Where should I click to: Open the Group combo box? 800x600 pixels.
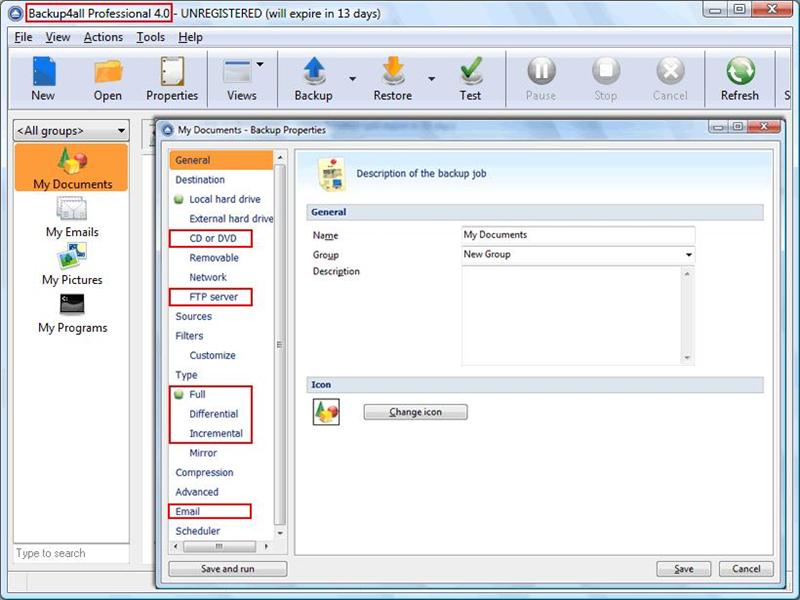tap(578, 254)
